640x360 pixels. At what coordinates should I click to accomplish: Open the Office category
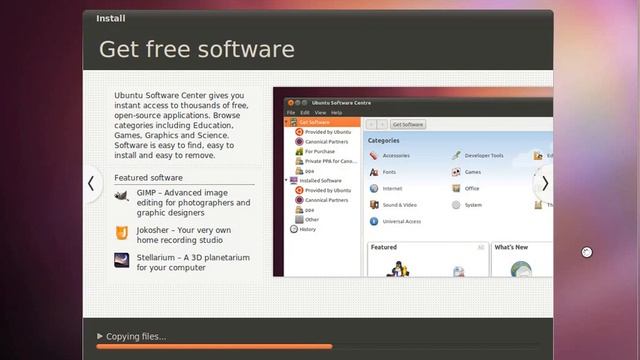point(465,189)
